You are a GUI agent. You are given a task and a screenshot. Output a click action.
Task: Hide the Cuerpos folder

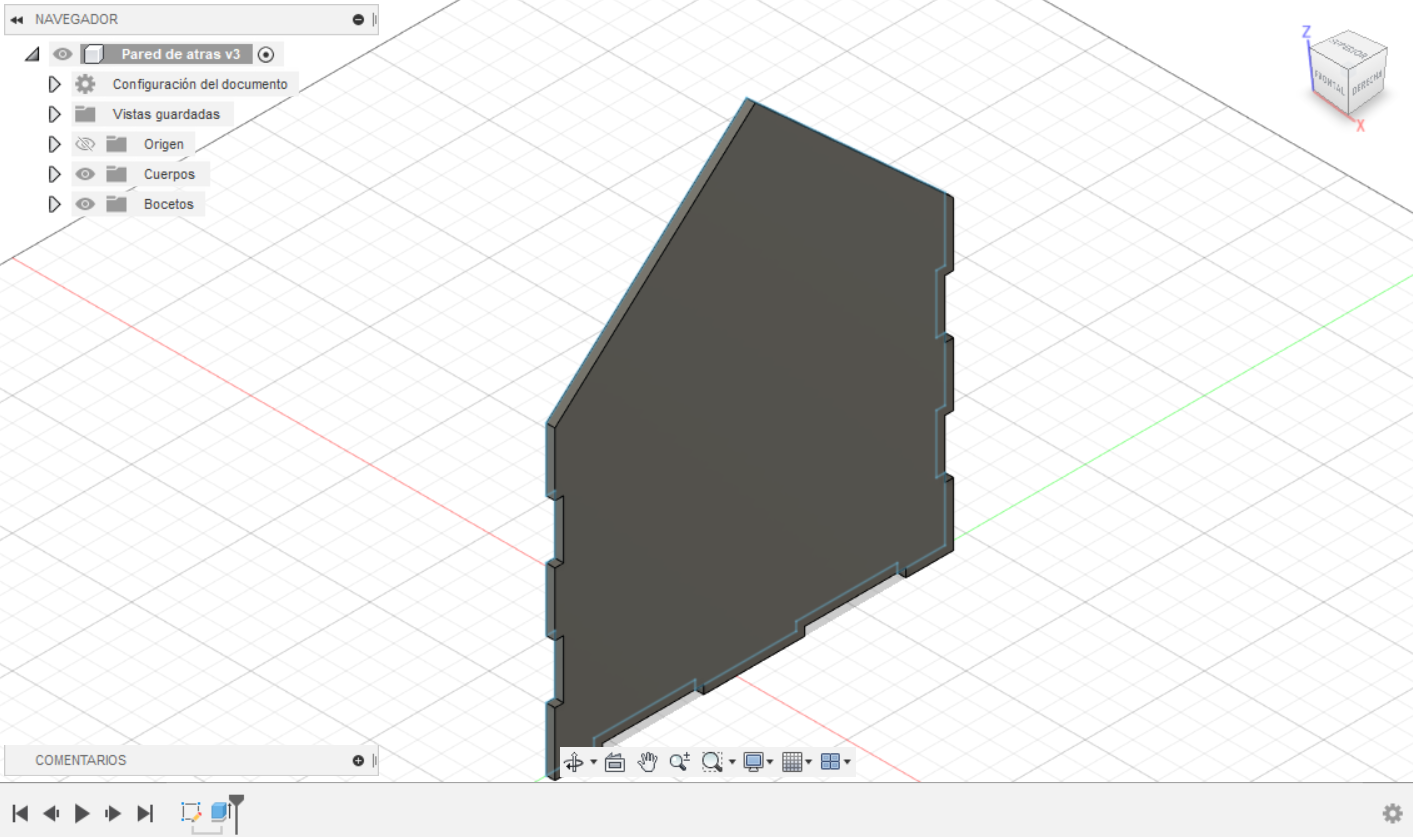[86, 174]
